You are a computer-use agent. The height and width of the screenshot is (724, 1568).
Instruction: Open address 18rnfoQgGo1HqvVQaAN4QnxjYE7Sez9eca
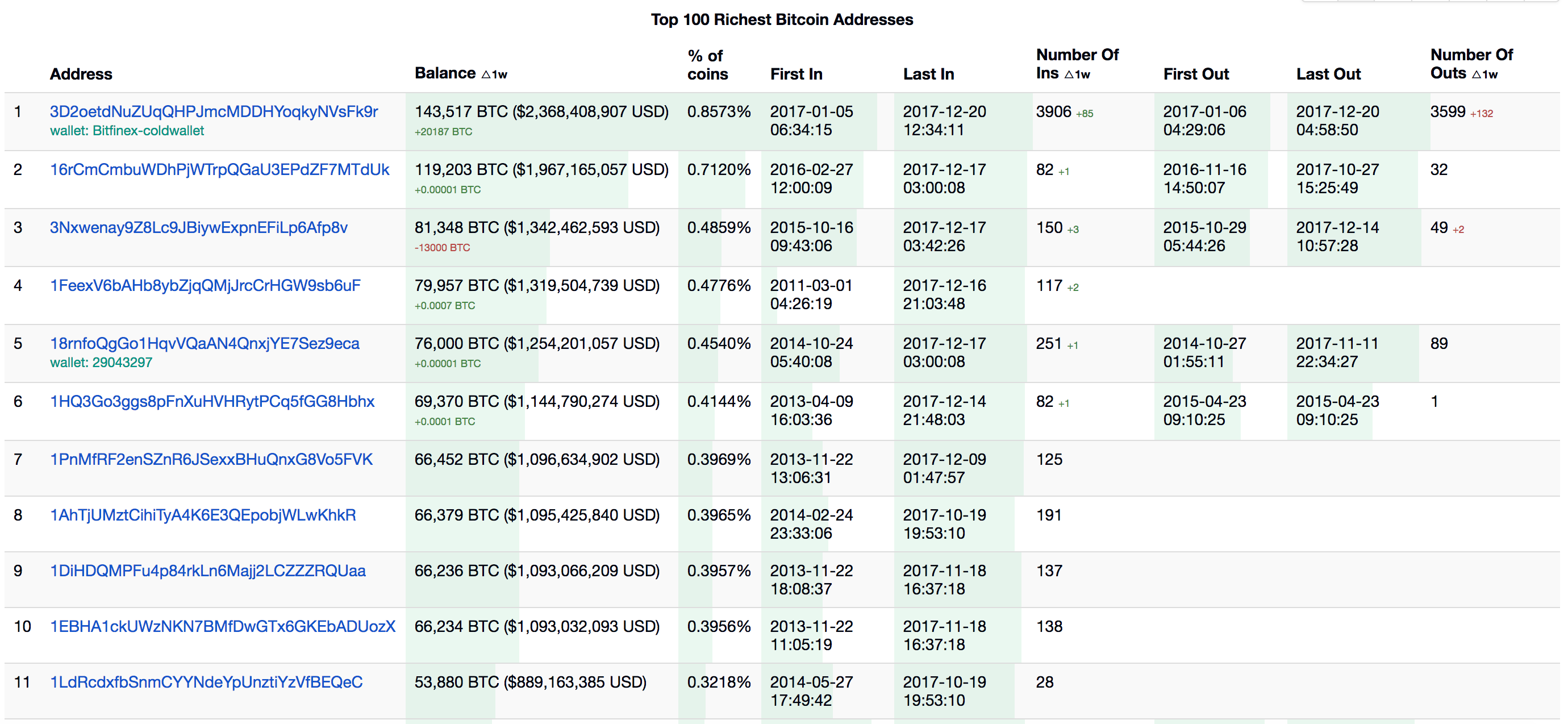point(205,343)
